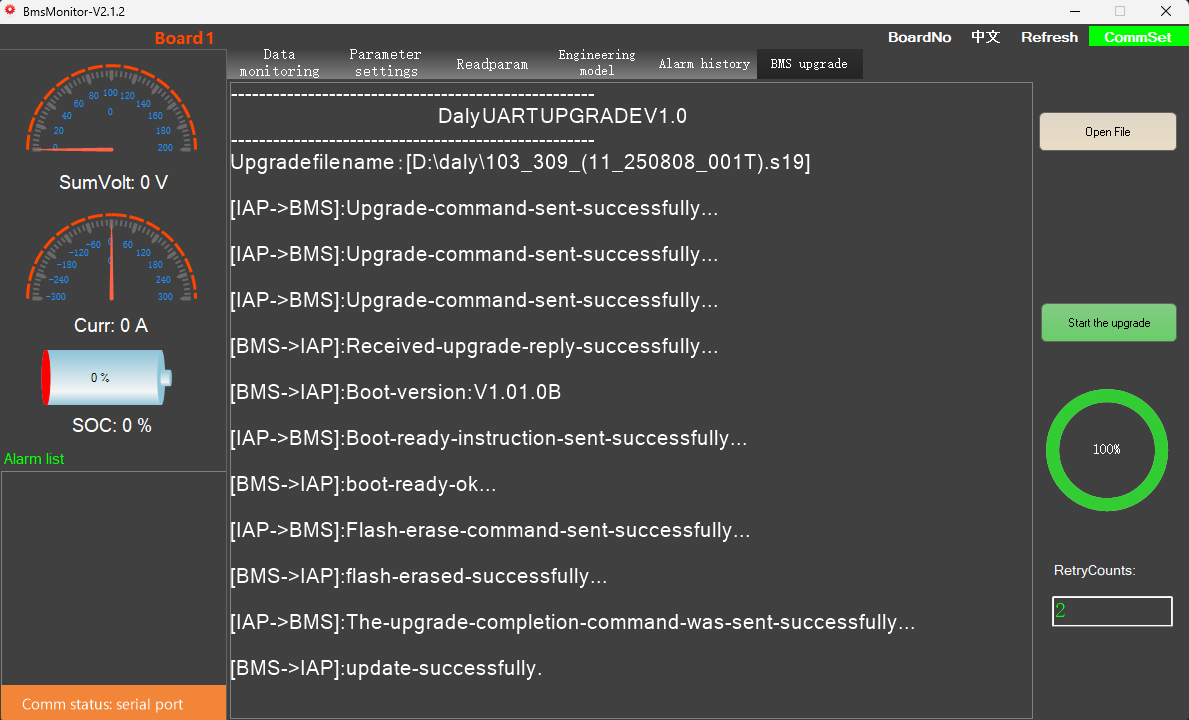Open the Data monitoring tab
Image resolution: width=1189 pixels, height=720 pixels.
coord(279,63)
